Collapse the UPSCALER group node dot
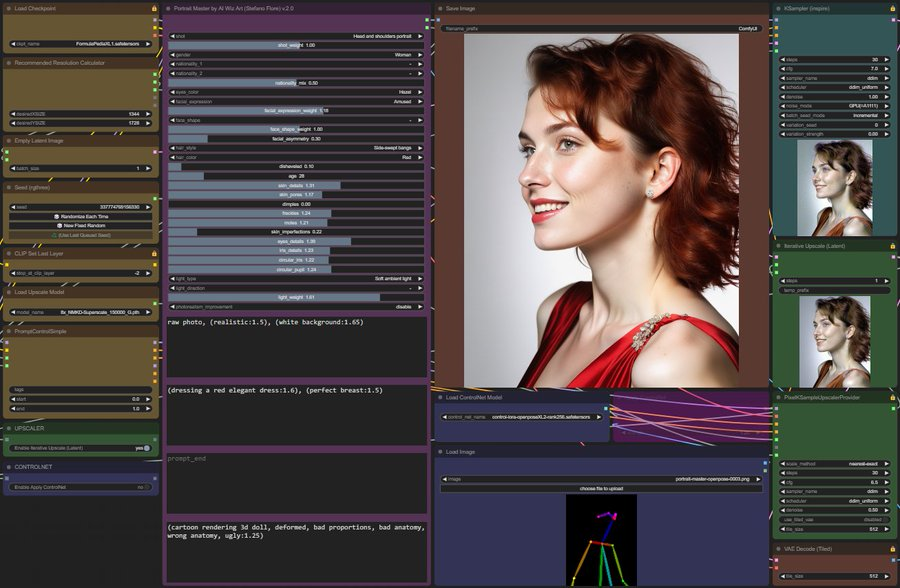 [9, 428]
